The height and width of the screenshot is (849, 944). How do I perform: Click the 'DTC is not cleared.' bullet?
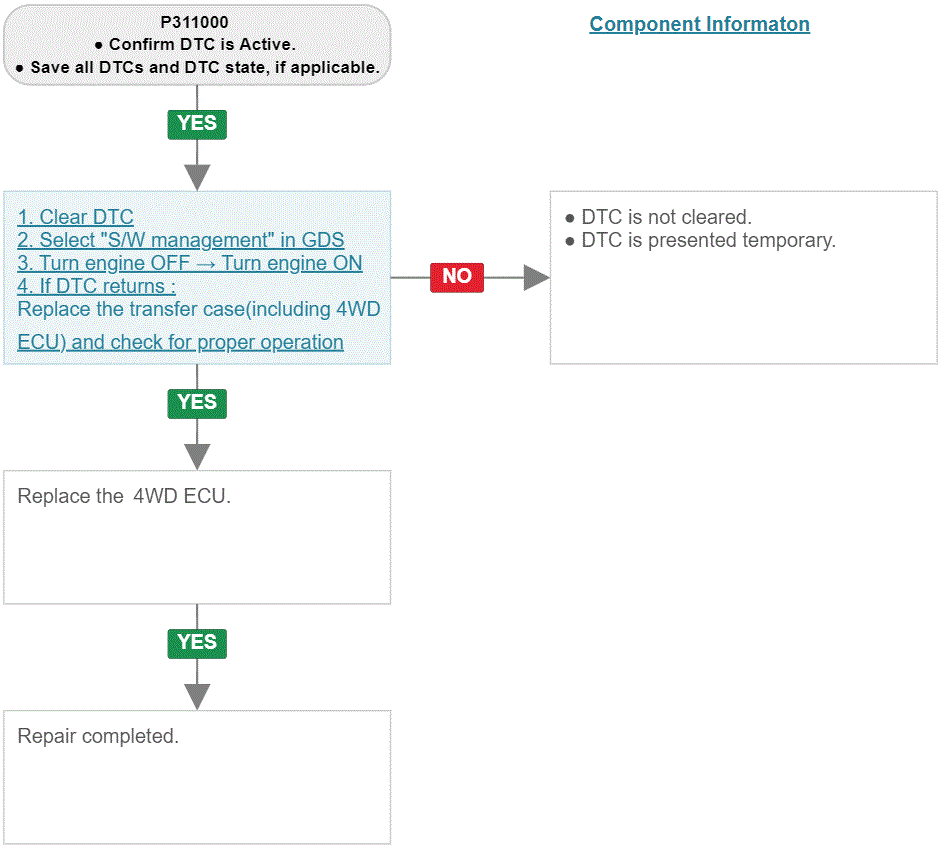click(659, 217)
